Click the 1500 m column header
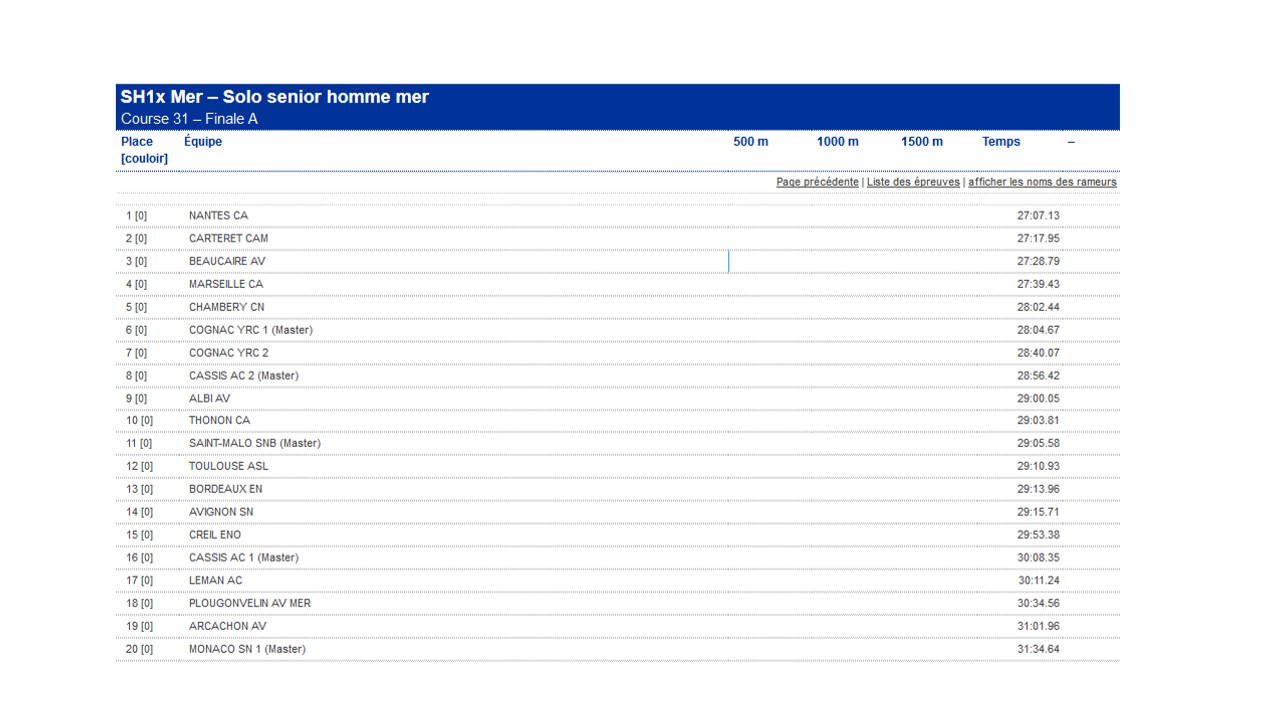The height and width of the screenshot is (720, 1280). pos(922,142)
